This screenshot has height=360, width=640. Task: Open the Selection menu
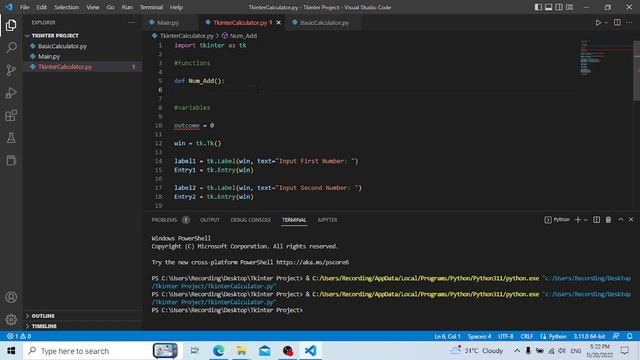tap(67, 7)
